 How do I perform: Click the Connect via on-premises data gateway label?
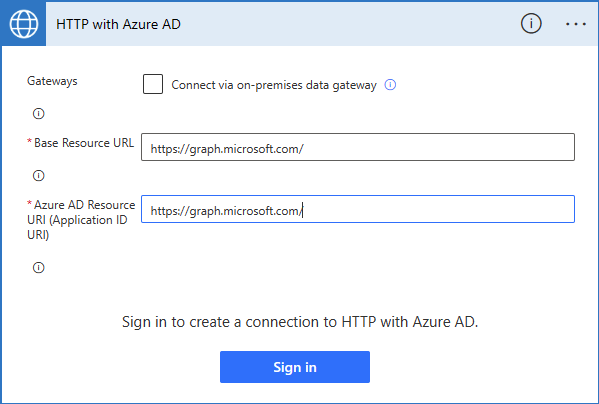[x=274, y=85]
